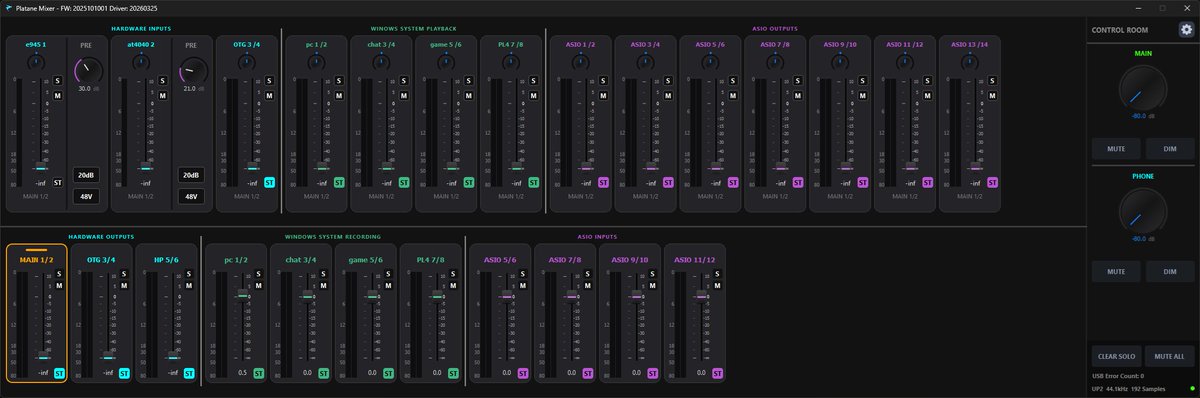Enable 48V phantom power for e945 1
Image resolution: width=1200 pixels, height=398 pixels.
pos(86,196)
